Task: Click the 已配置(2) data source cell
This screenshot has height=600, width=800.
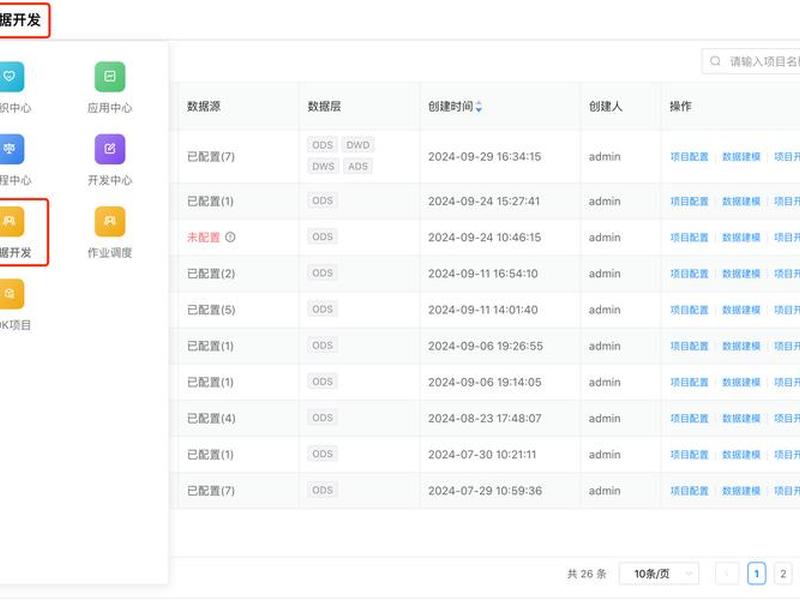Action: click(x=211, y=273)
